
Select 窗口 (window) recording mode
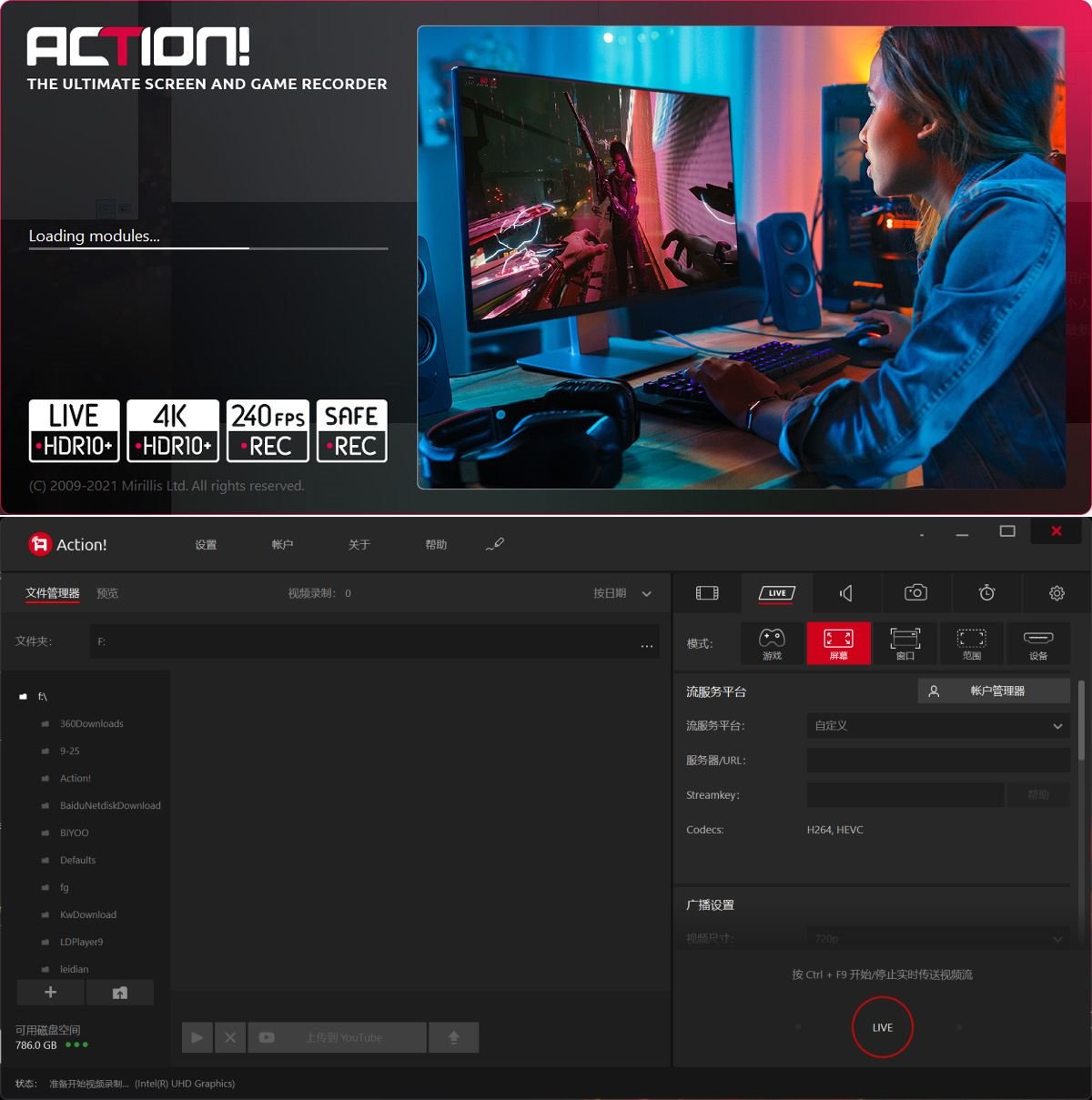pos(905,643)
